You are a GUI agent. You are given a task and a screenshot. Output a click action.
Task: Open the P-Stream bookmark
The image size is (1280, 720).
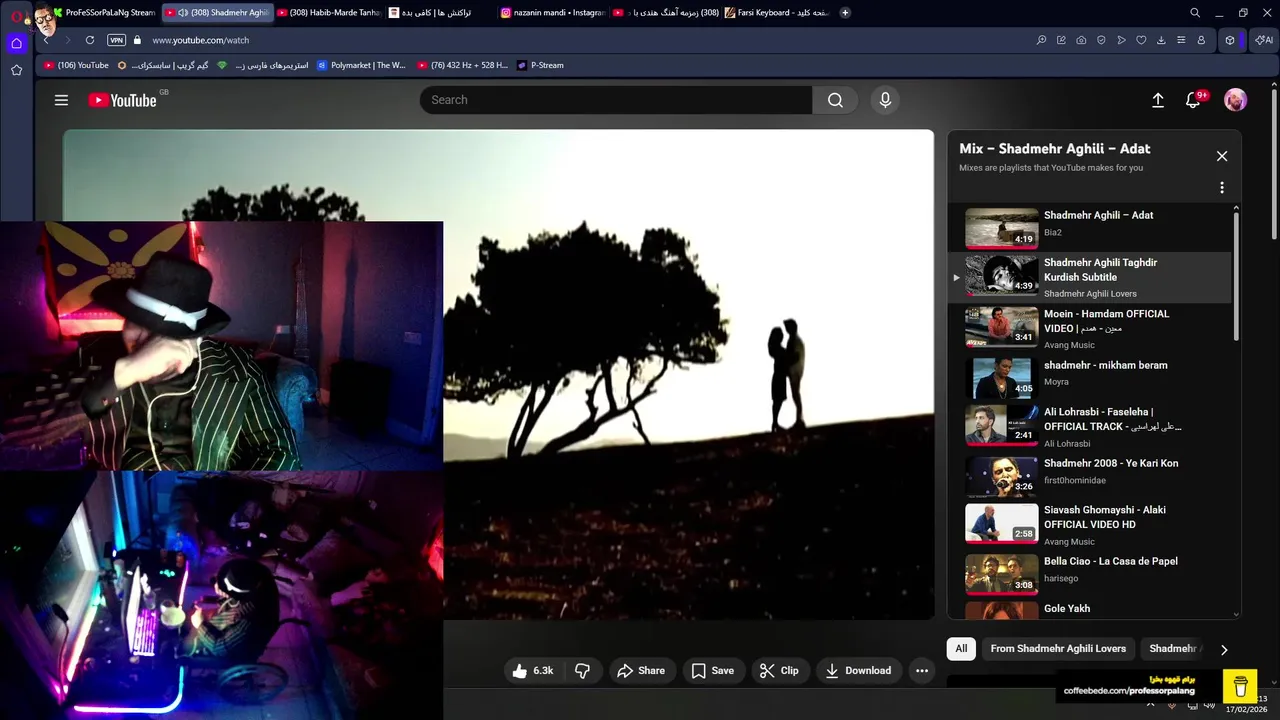[x=540, y=65]
